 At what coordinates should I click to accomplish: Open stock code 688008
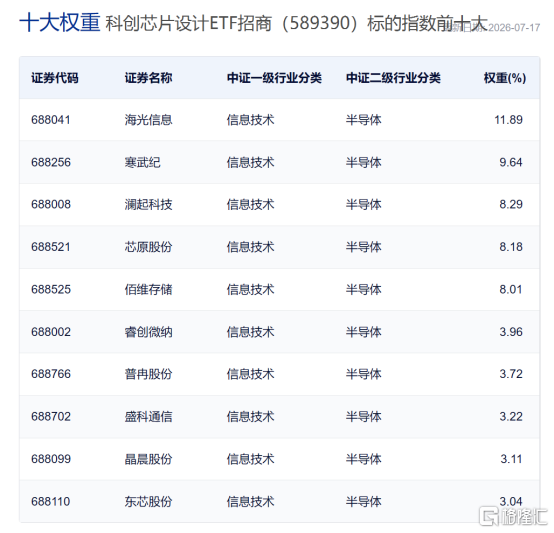(x=51, y=204)
